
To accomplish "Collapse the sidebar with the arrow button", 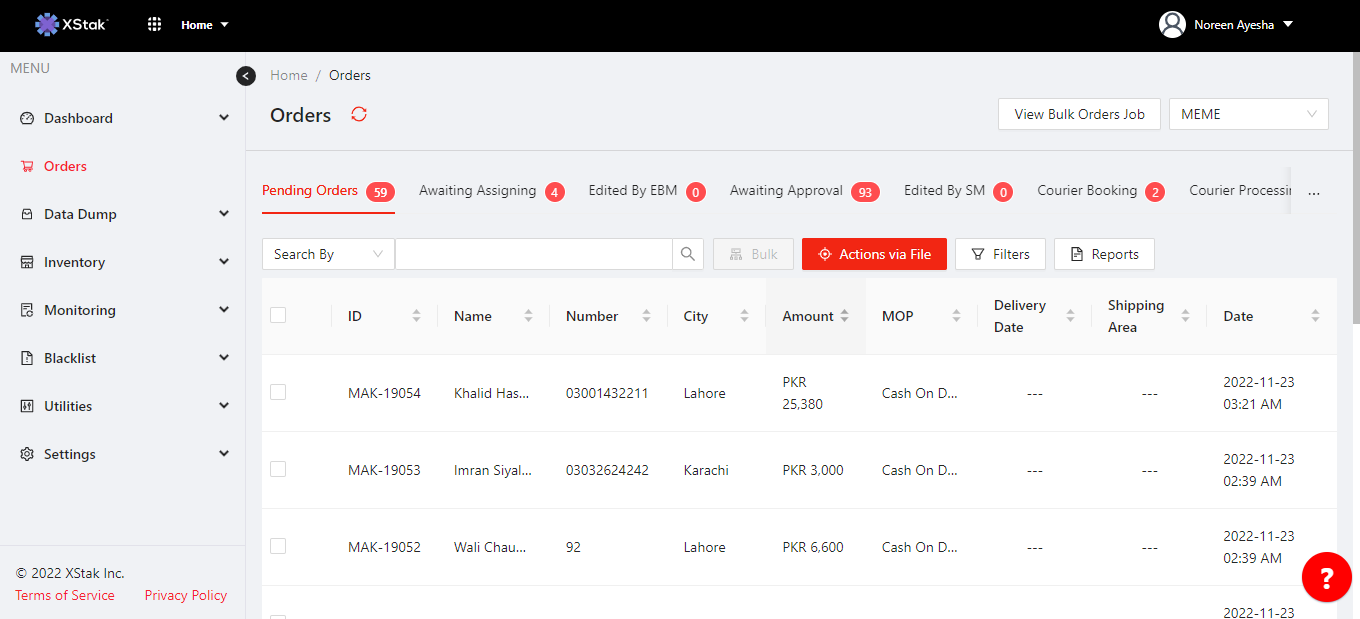I will point(246,75).
